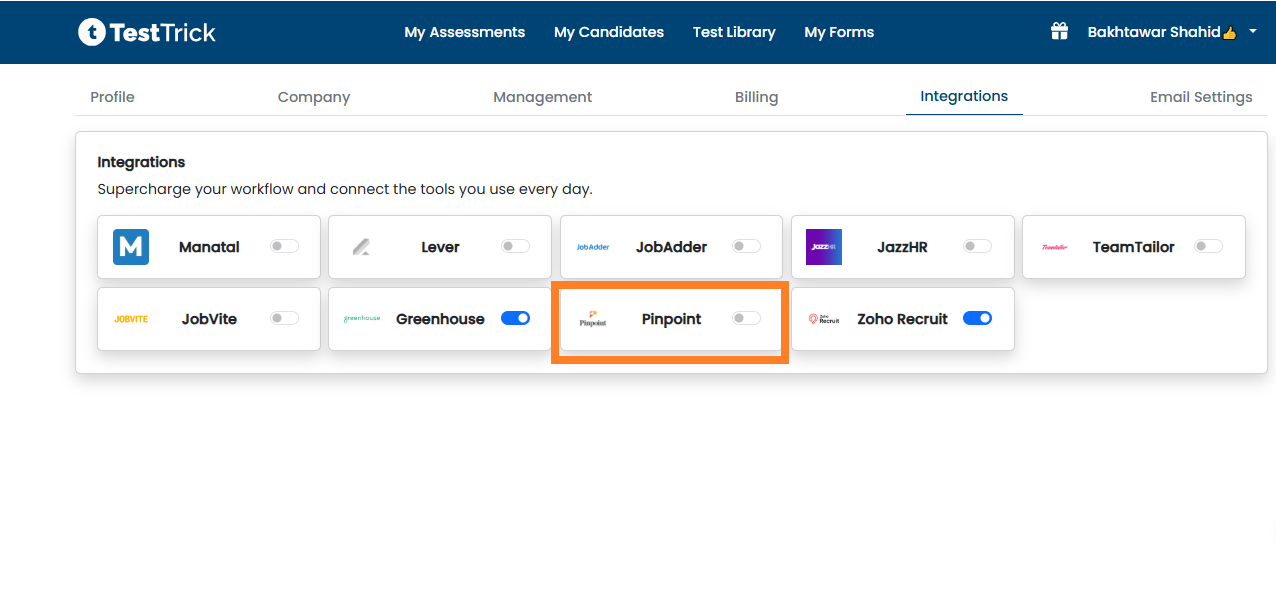Enable the TeamTailor toggle

1208,246
